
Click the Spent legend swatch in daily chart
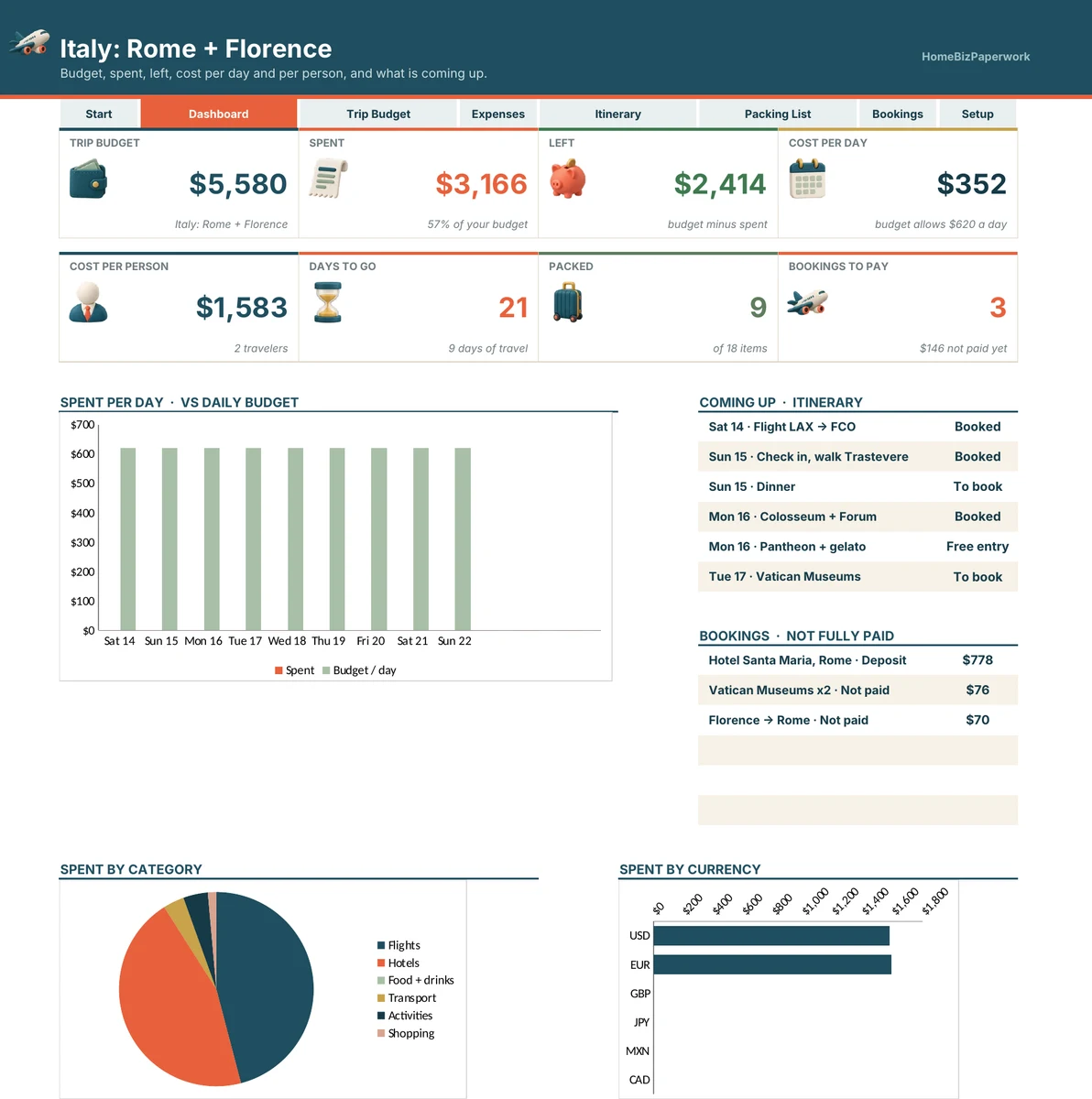pos(278,670)
